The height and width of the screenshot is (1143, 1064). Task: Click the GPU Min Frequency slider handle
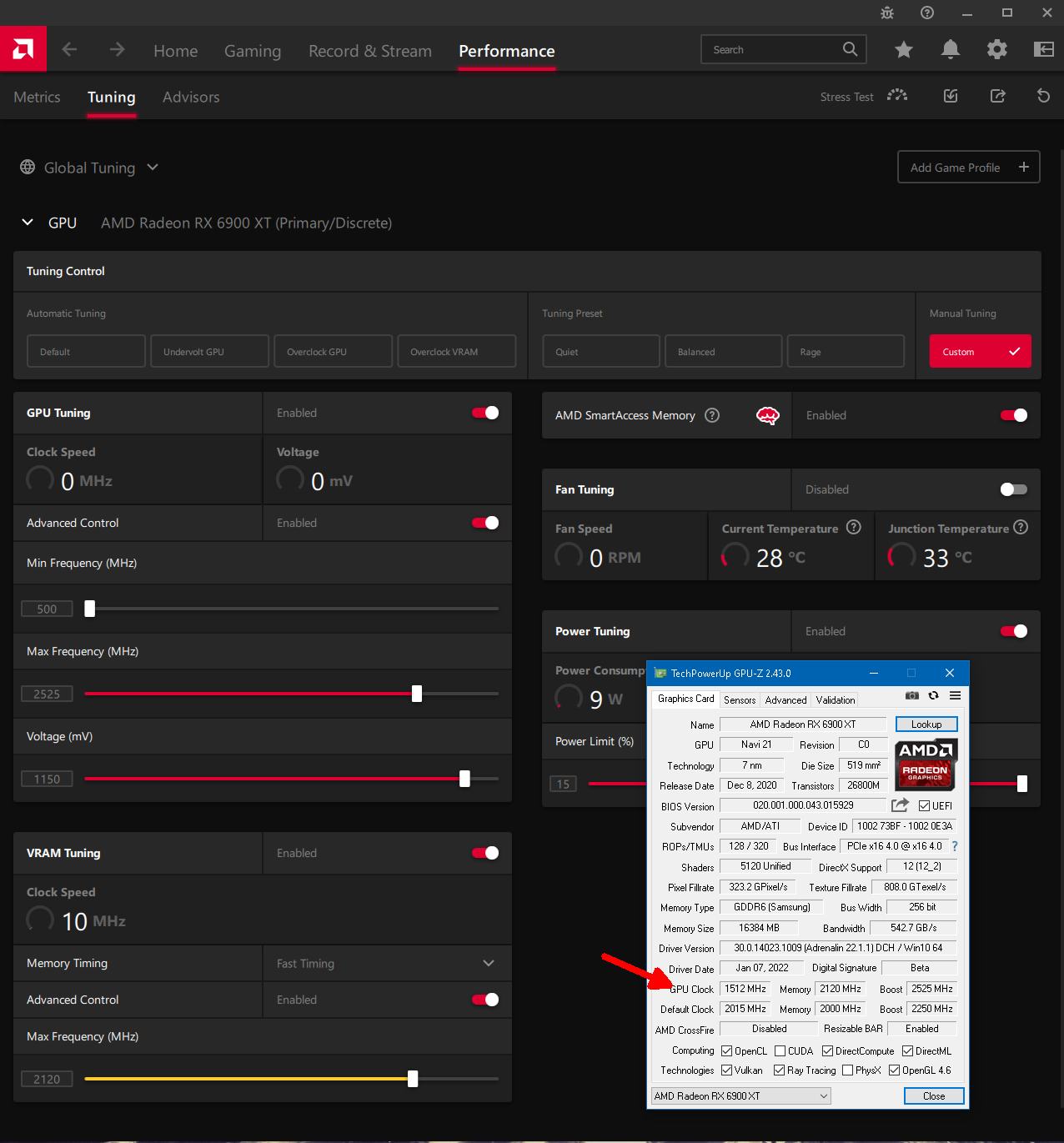(x=90, y=609)
